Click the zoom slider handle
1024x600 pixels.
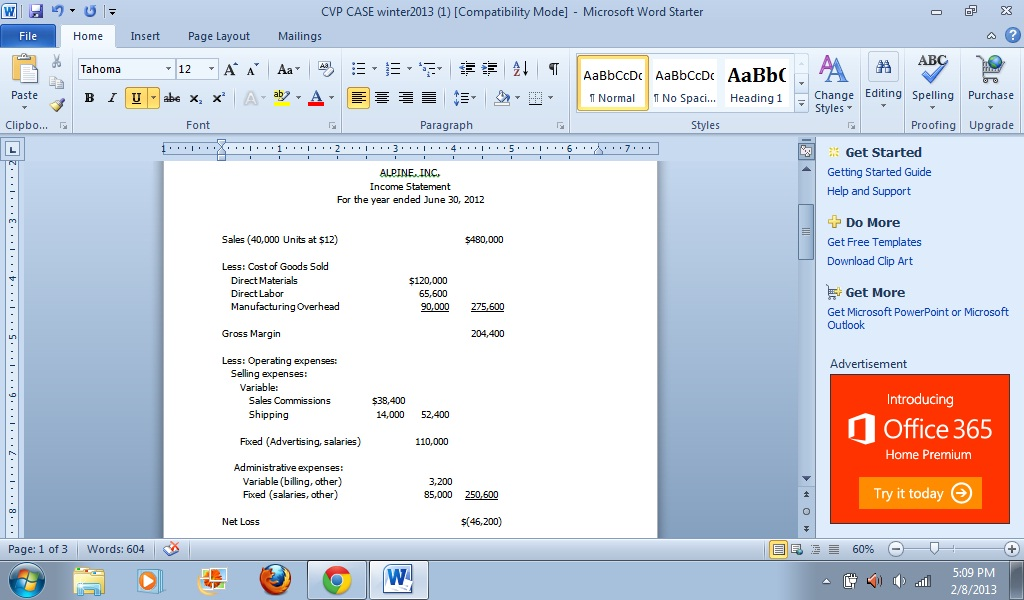[x=934, y=549]
